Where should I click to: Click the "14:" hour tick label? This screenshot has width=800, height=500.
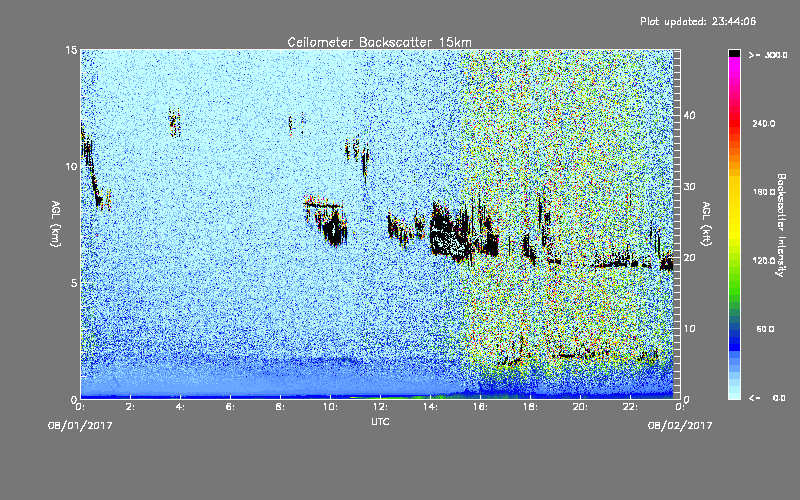pos(430,407)
